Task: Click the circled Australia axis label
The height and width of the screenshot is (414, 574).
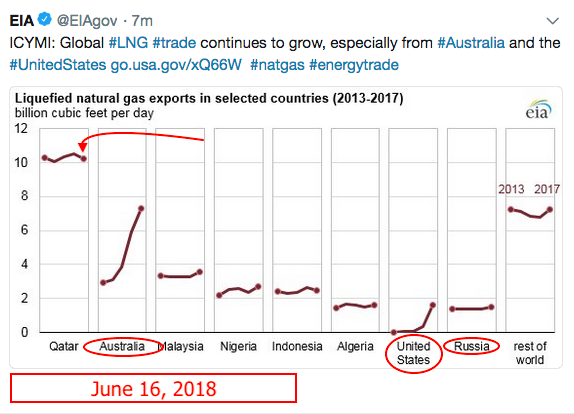Action: pos(122,346)
